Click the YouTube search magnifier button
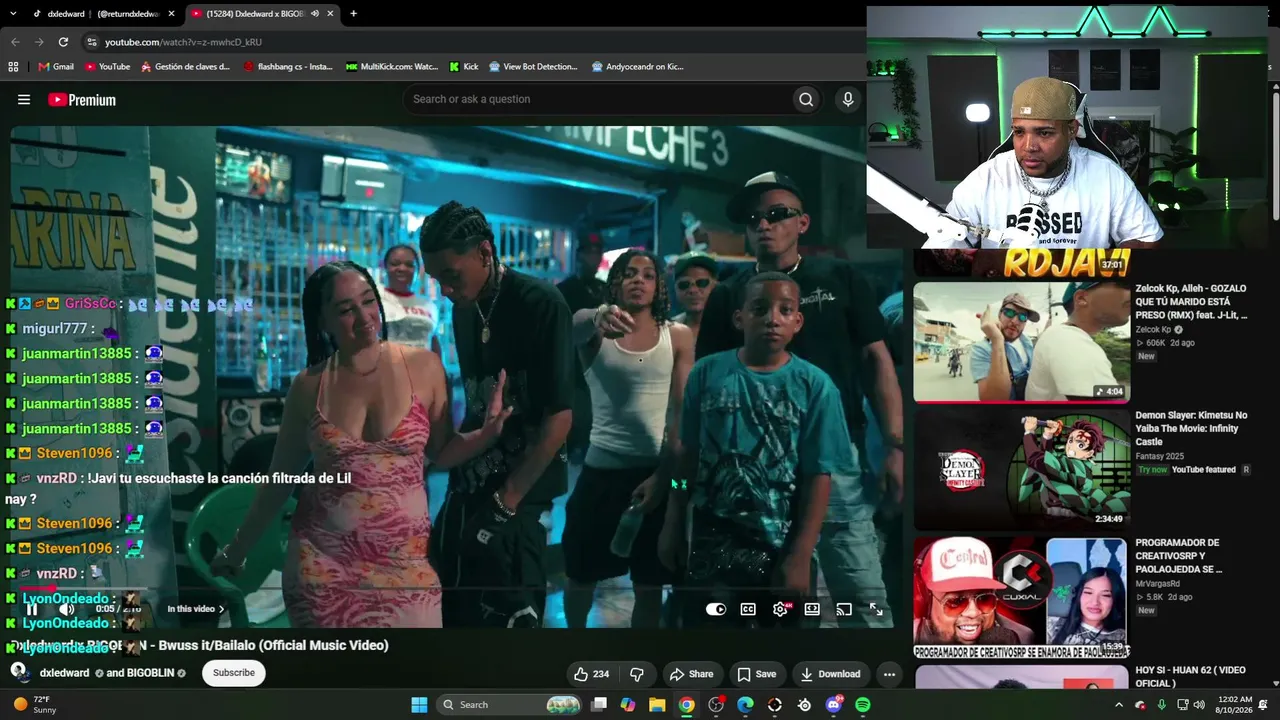 [x=806, y=99]
